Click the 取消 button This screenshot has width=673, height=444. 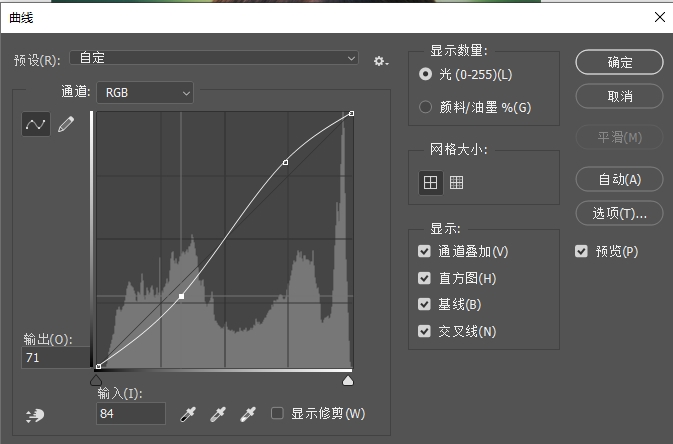tap(619, 96)
